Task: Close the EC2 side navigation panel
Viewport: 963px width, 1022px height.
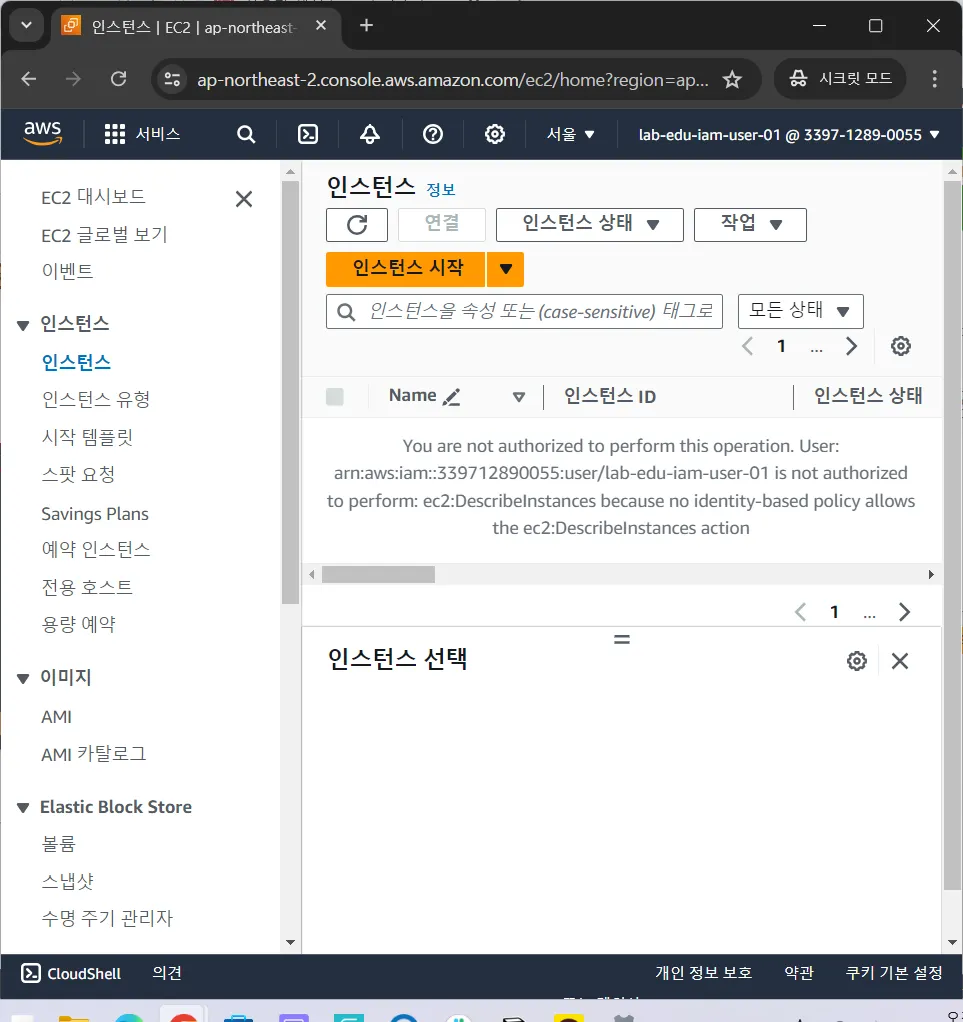Action: (244, 199)
